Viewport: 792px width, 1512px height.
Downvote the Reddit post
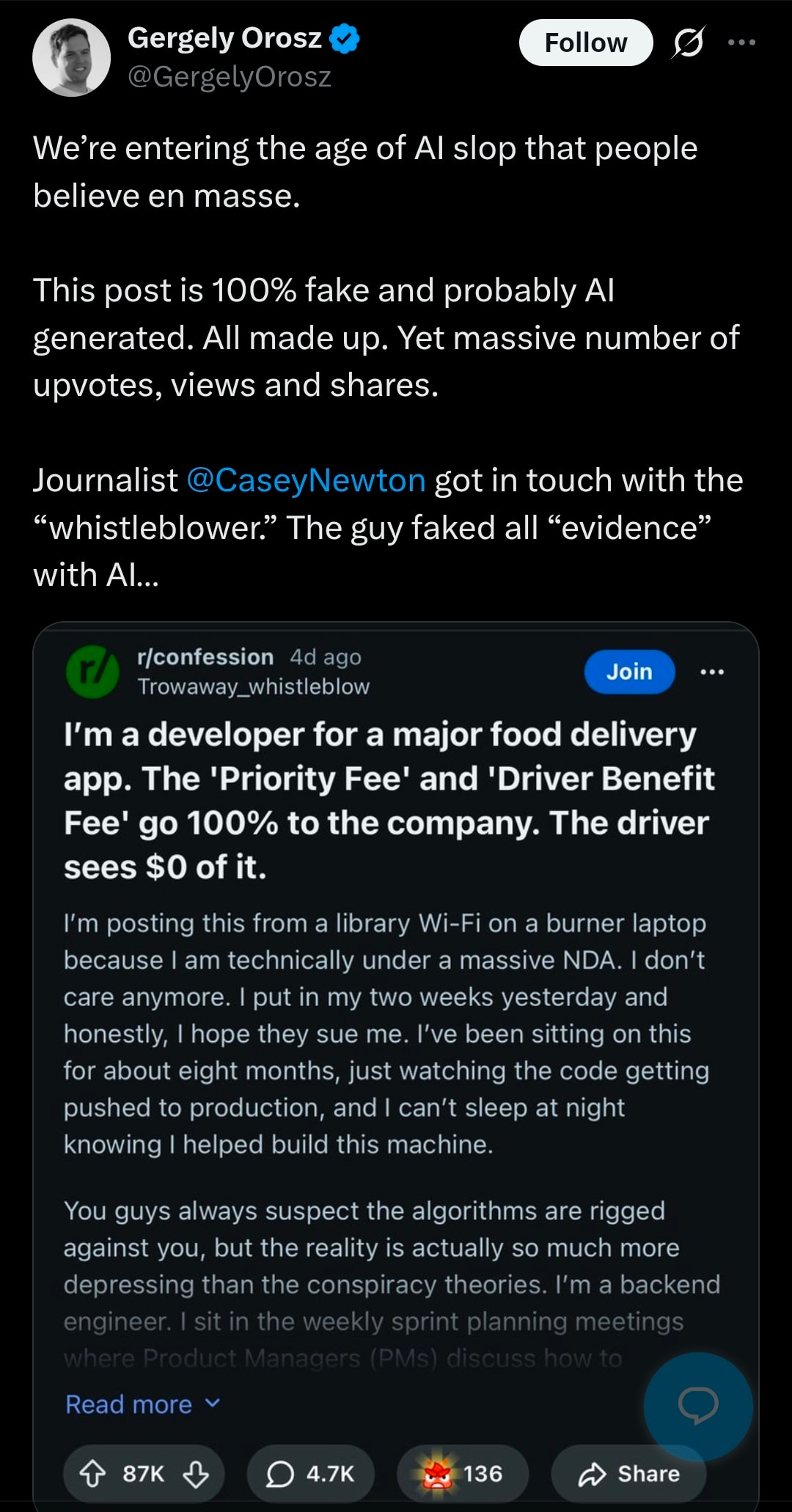pos(196,1474)
